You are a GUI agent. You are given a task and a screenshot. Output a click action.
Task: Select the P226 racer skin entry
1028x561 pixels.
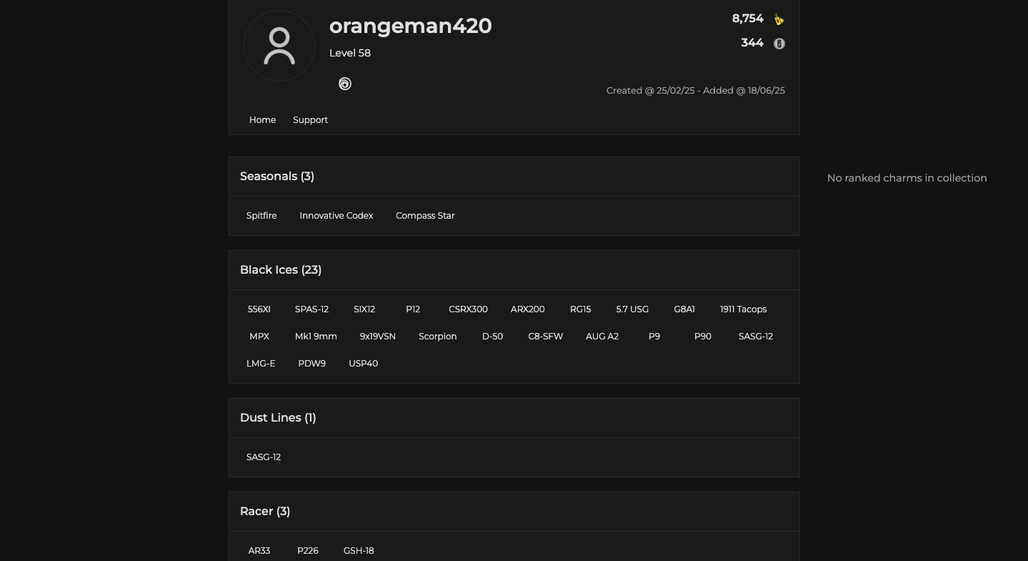307,551
